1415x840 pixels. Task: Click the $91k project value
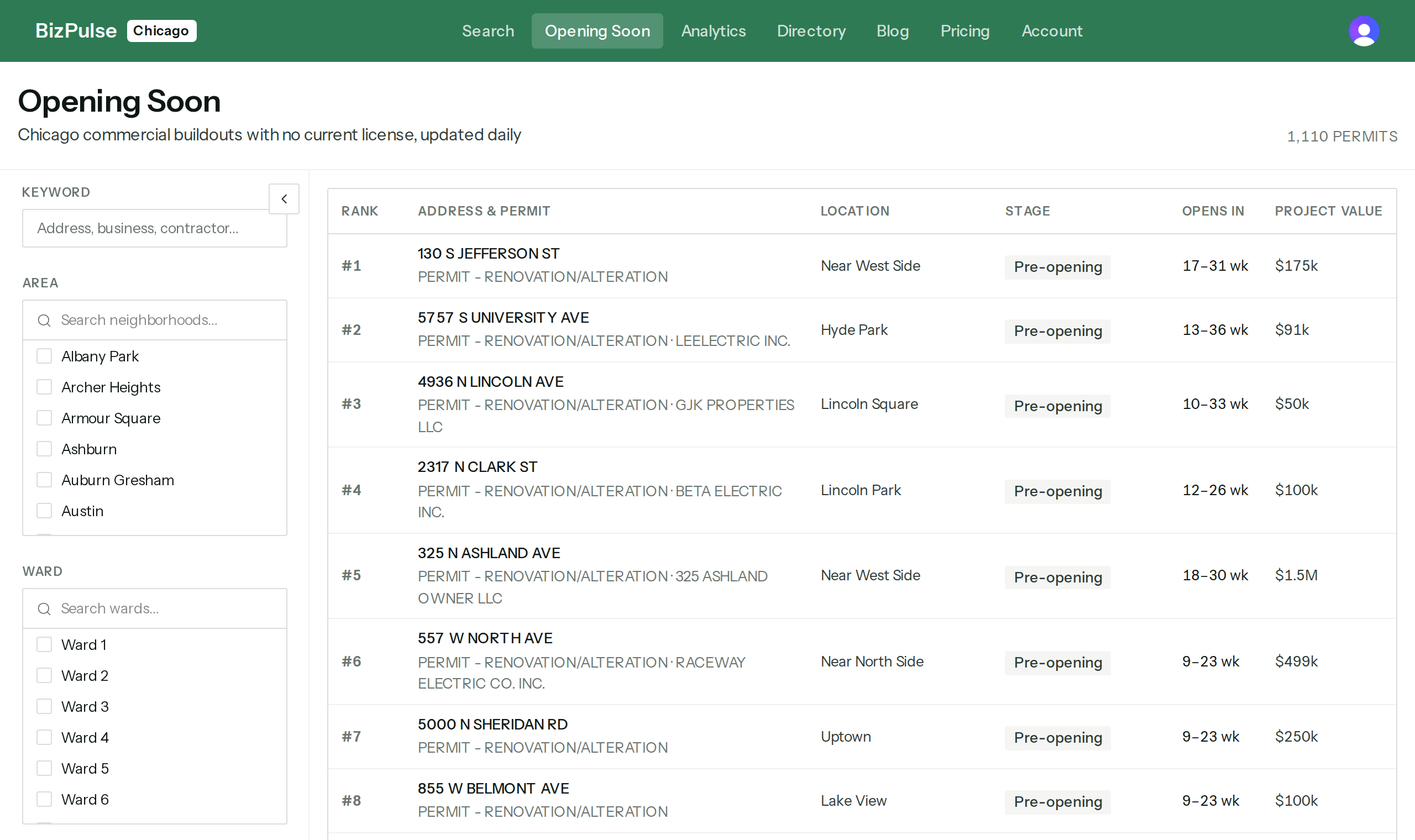[1292, 330]
